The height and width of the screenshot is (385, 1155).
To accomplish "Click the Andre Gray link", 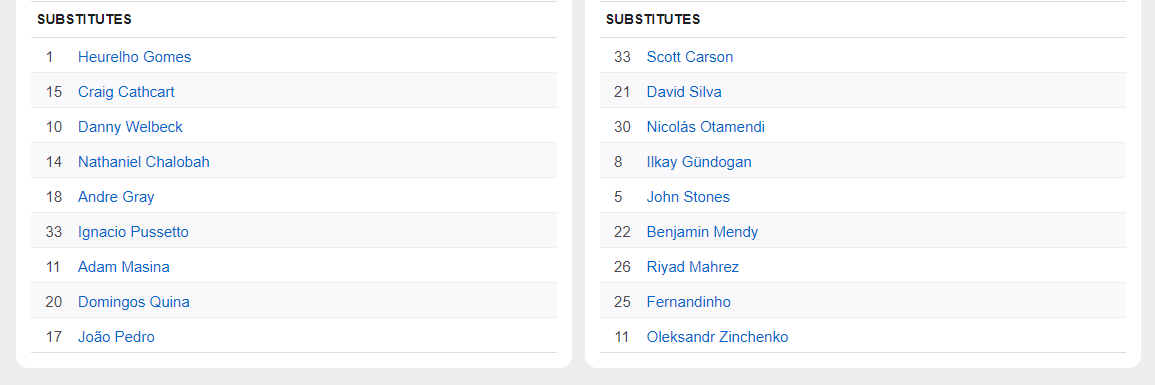I will pyautogui.click(x=116, y=197).
